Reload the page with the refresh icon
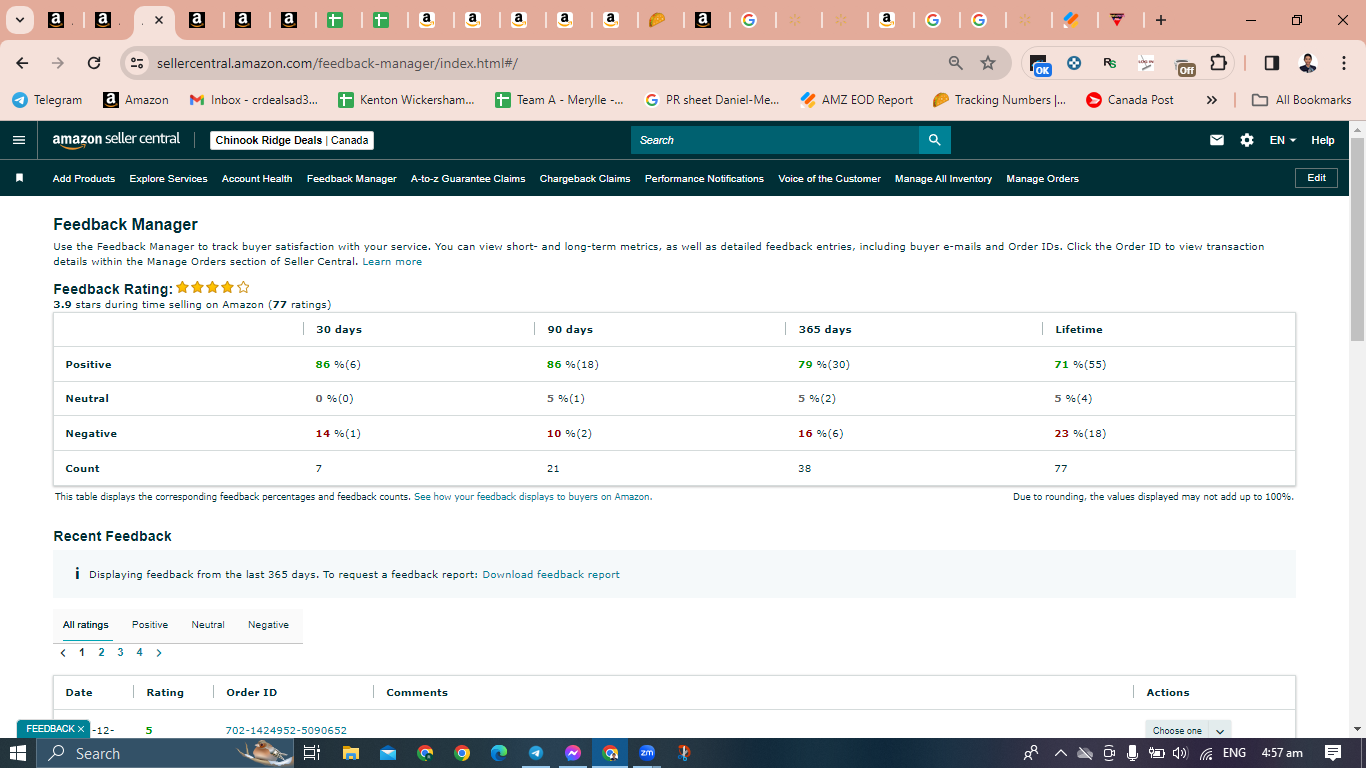This screenshot has height=768, width=1366. coord(94,63)
